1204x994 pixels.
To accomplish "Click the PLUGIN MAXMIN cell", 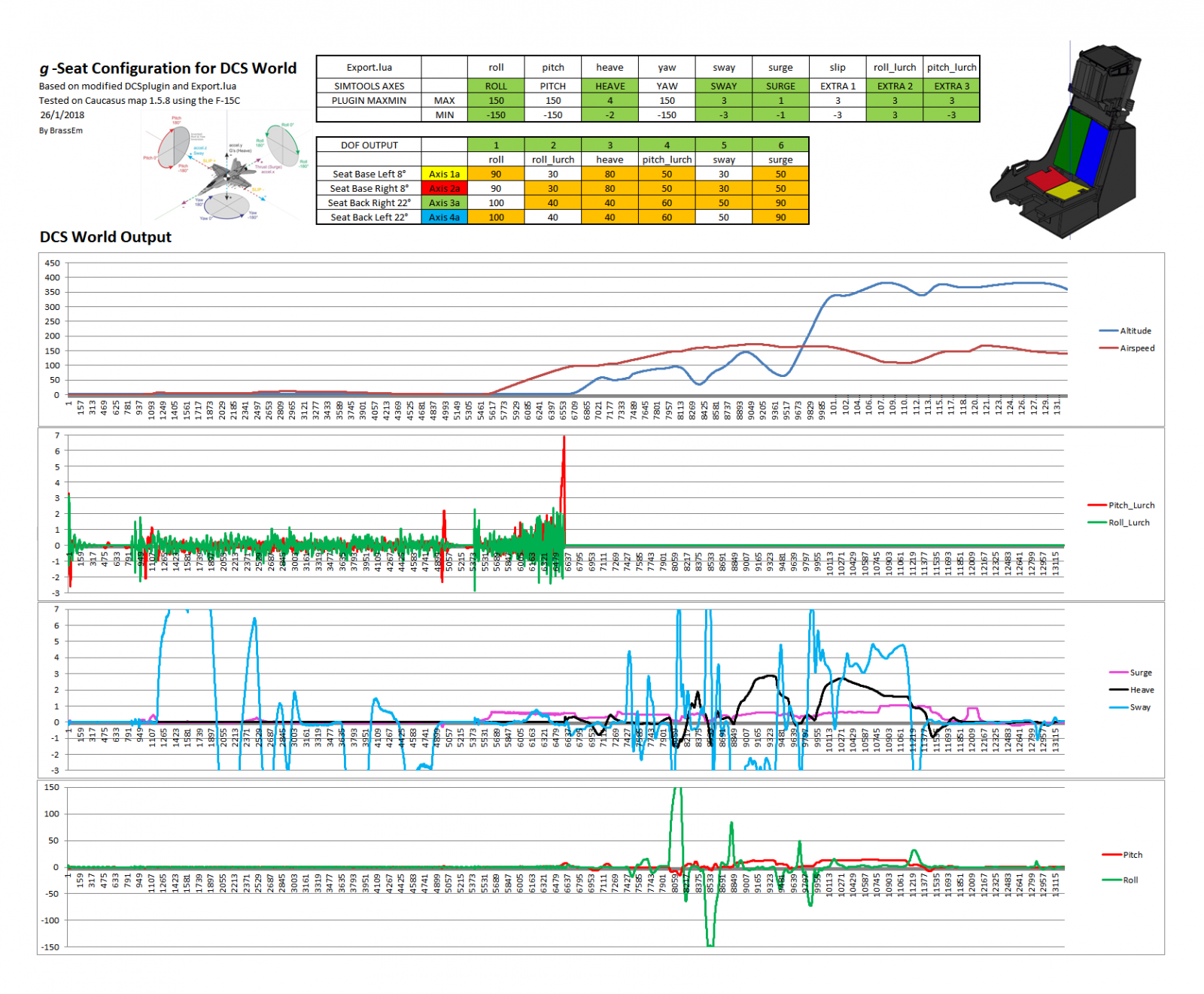I will point(369,100).
